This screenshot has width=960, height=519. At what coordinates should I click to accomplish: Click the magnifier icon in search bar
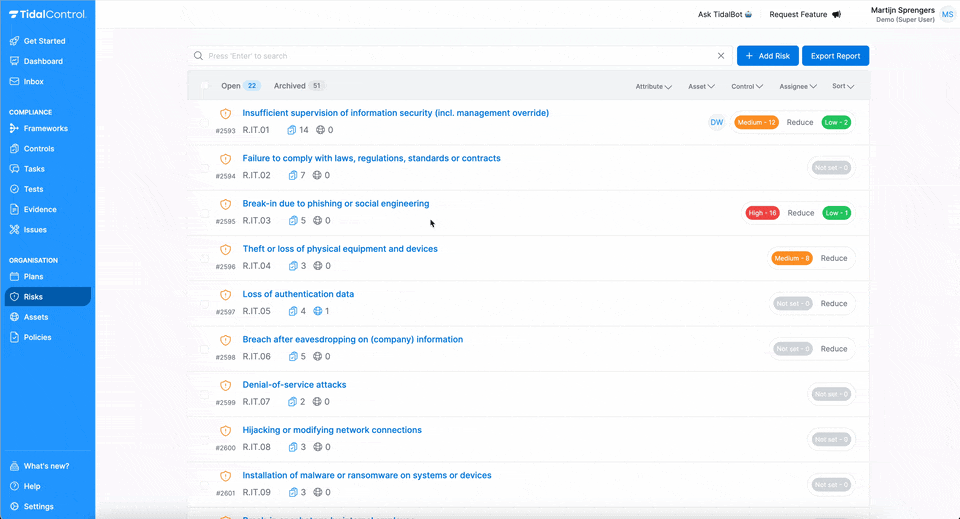[x=198, y=56]
